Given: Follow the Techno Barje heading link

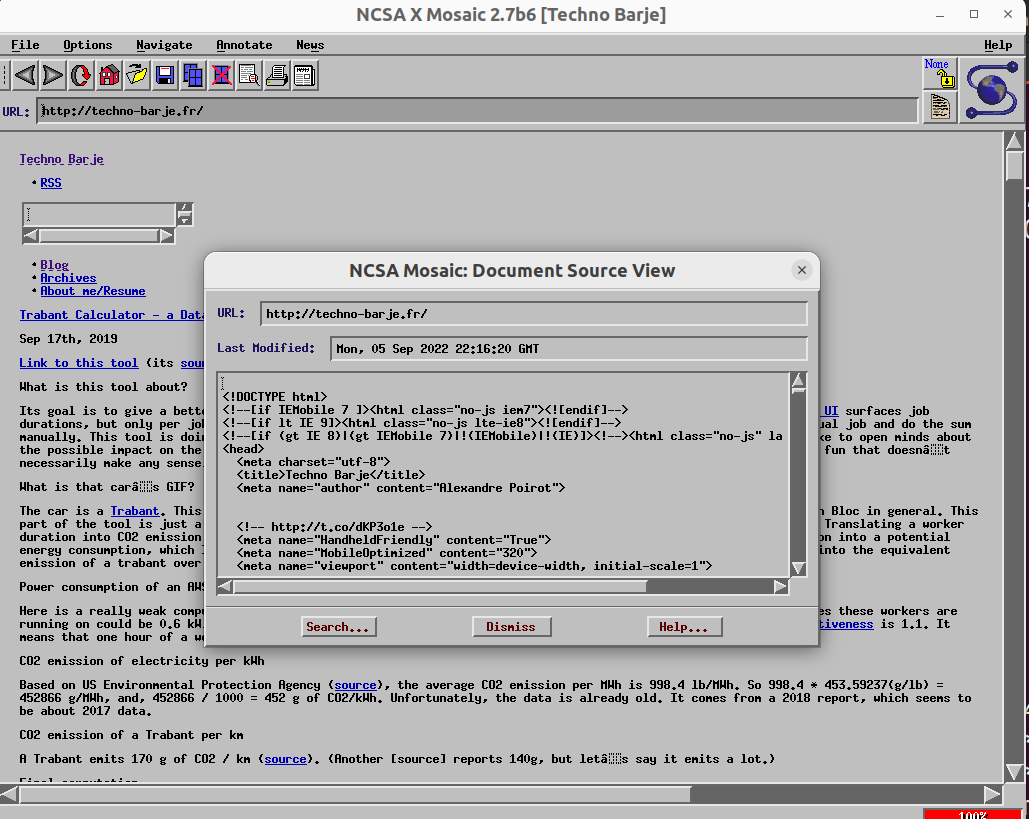Looking at the screenshot, I should [62, 159].
